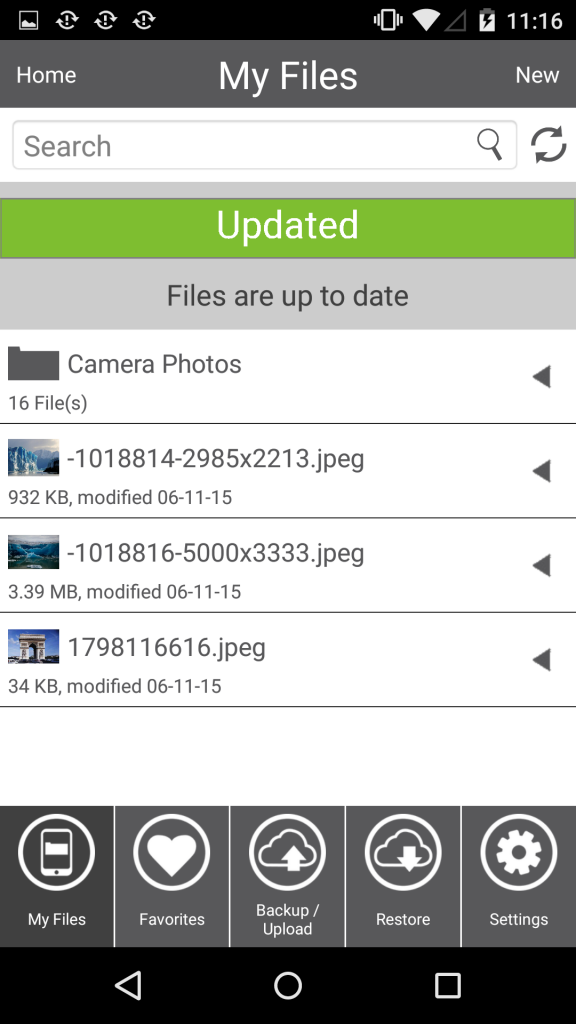The image size is (576, 1024).
Task: Expand the Camera Photos folder options
Action: coord(542,377)
